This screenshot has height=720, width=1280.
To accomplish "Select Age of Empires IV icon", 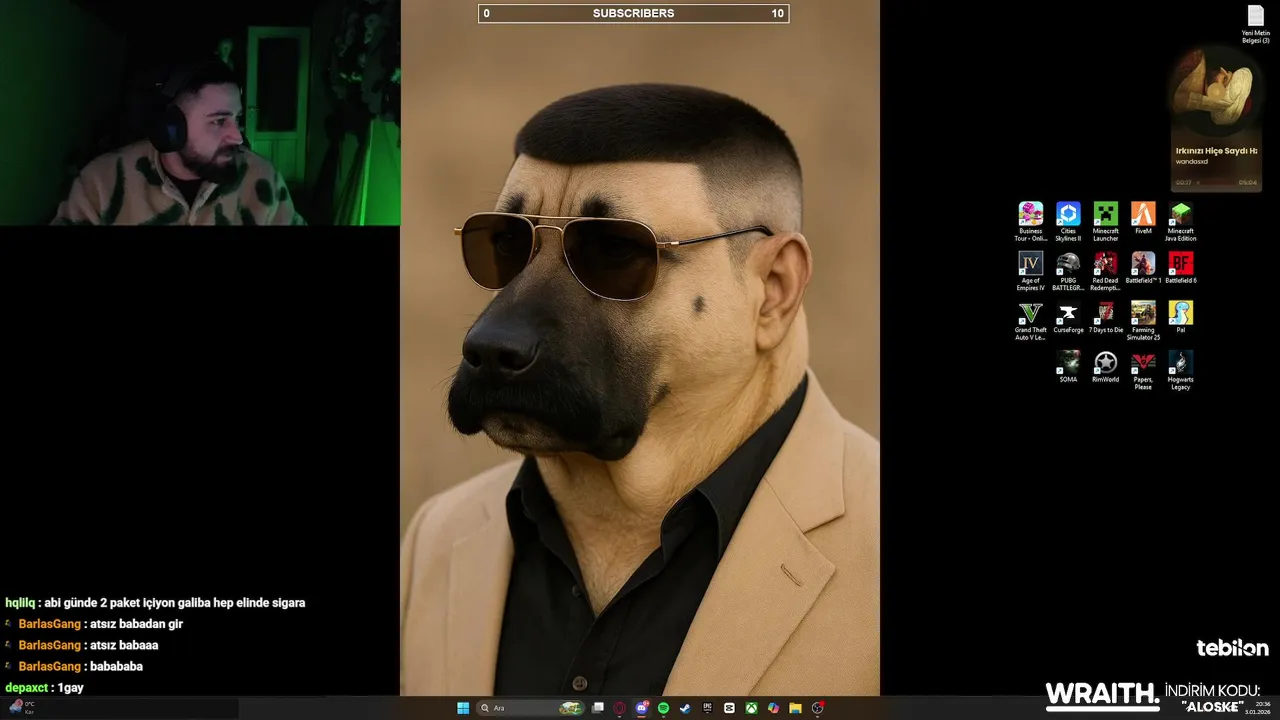I will pyautogui.click(x=1030, y=271).
